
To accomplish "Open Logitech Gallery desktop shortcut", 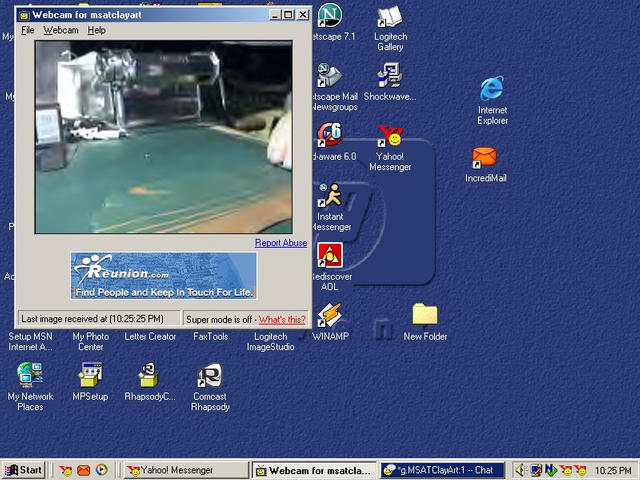I will [x=390, y=17].
